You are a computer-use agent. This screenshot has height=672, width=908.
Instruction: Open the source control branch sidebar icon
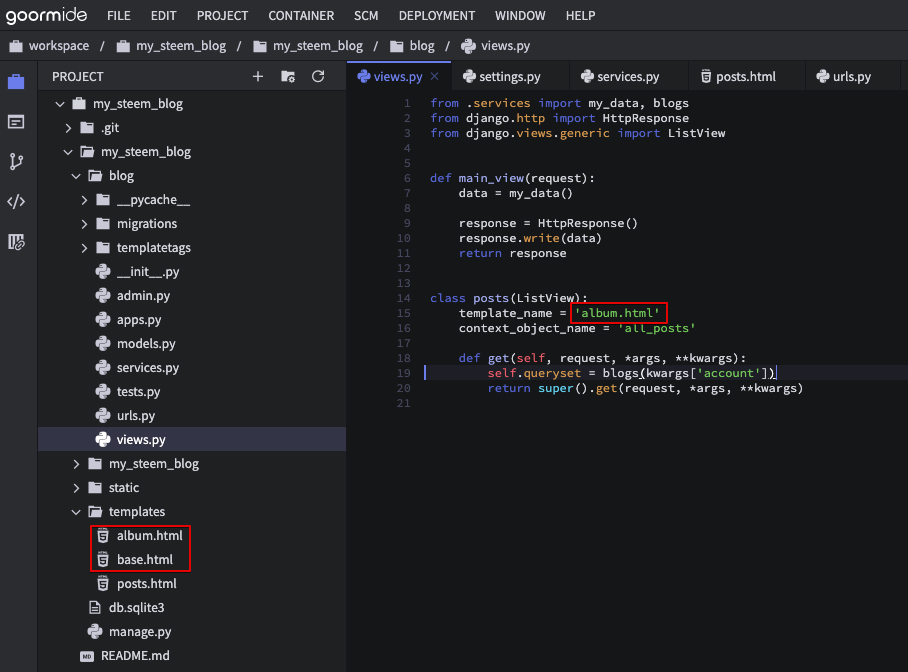point(16,162)
